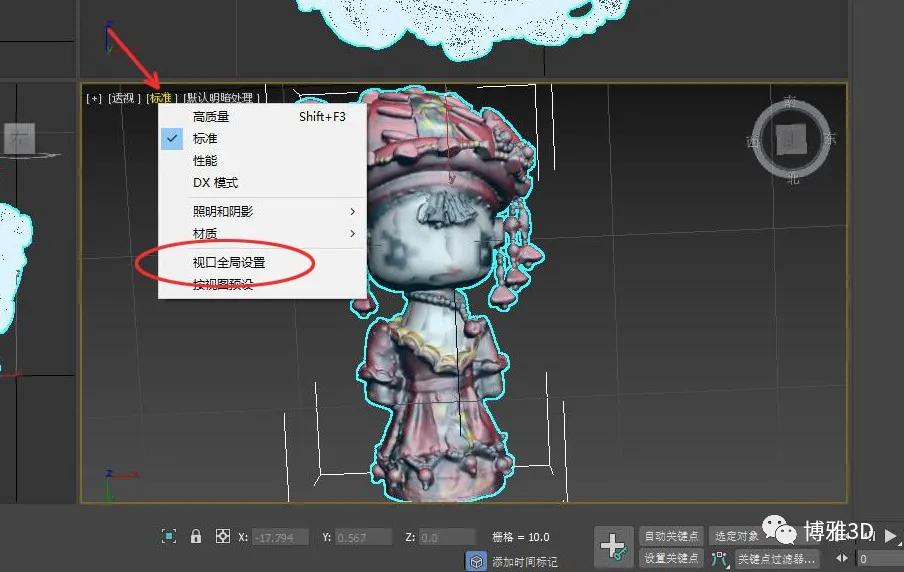Image resolution: width=904 pixels, height=572 pixels.
Task: Open 视口全局设置 from the menu
Action: coord(262,262)
